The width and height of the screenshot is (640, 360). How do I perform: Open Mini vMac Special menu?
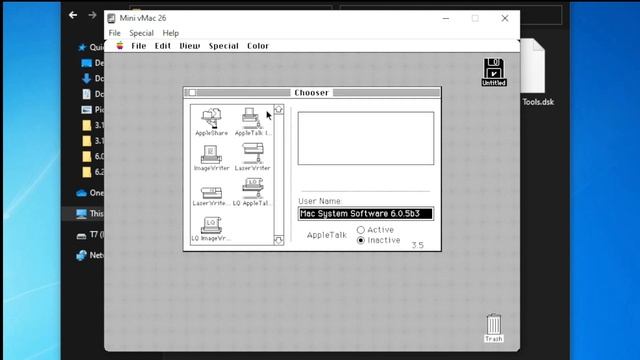pyautogui.click(x=141, y=33)
